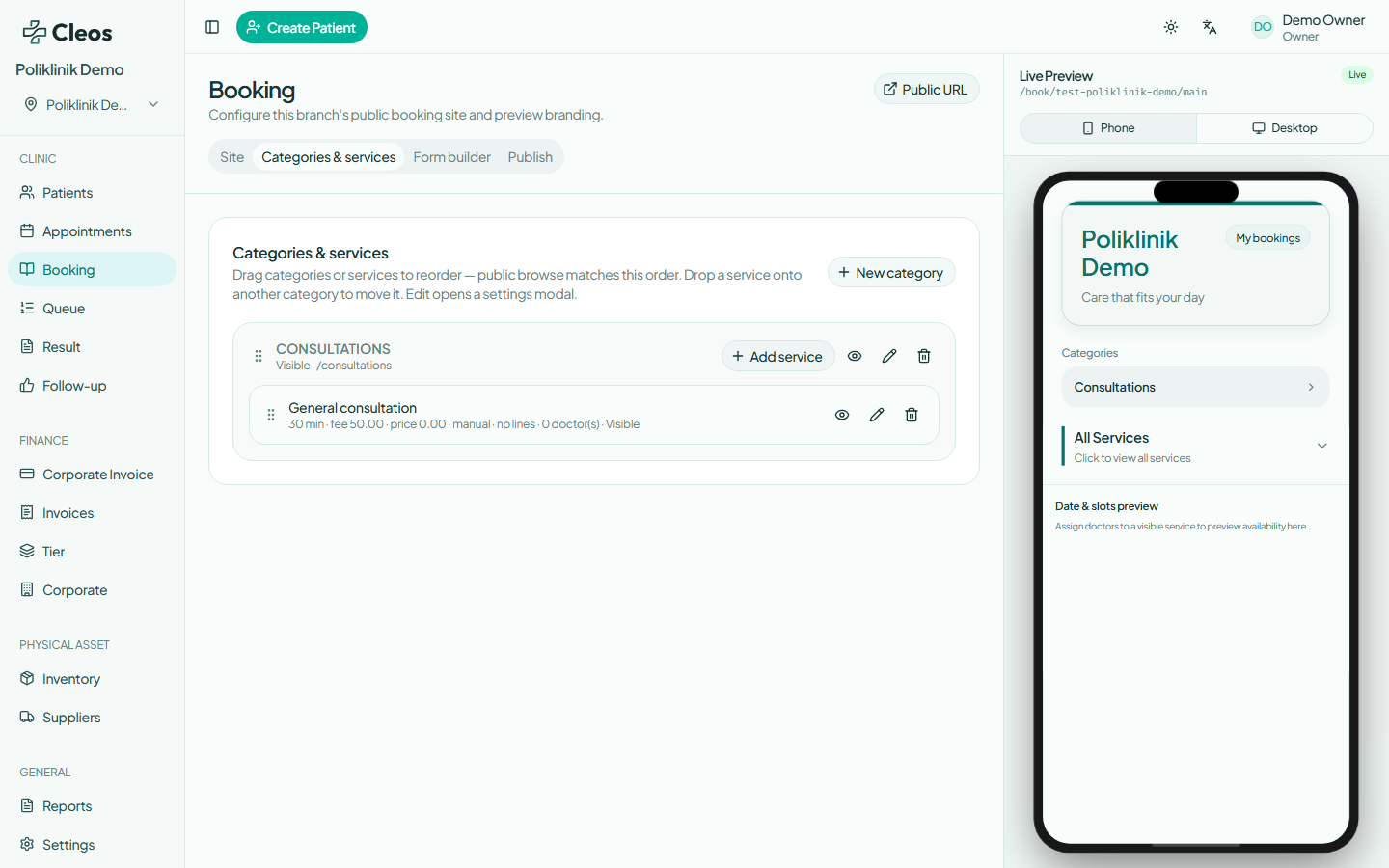The height and width of the screenshot is (868, 1389).
Task: Delete the CONSULTATIONS category trash icon
Action: 924,356
